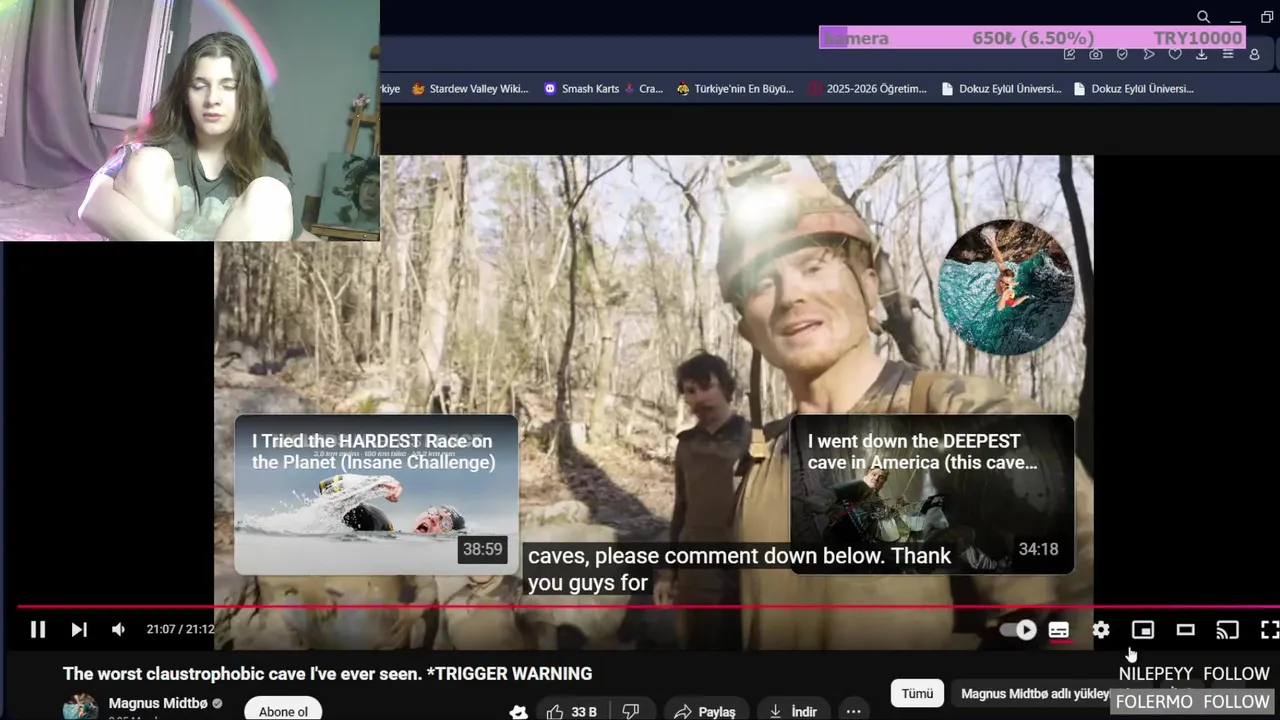Viewport: 1280px width, 720px height.
Task: Dislike the video thumbs-down icon
Action: pyautogui.click(x=631, y=711)
